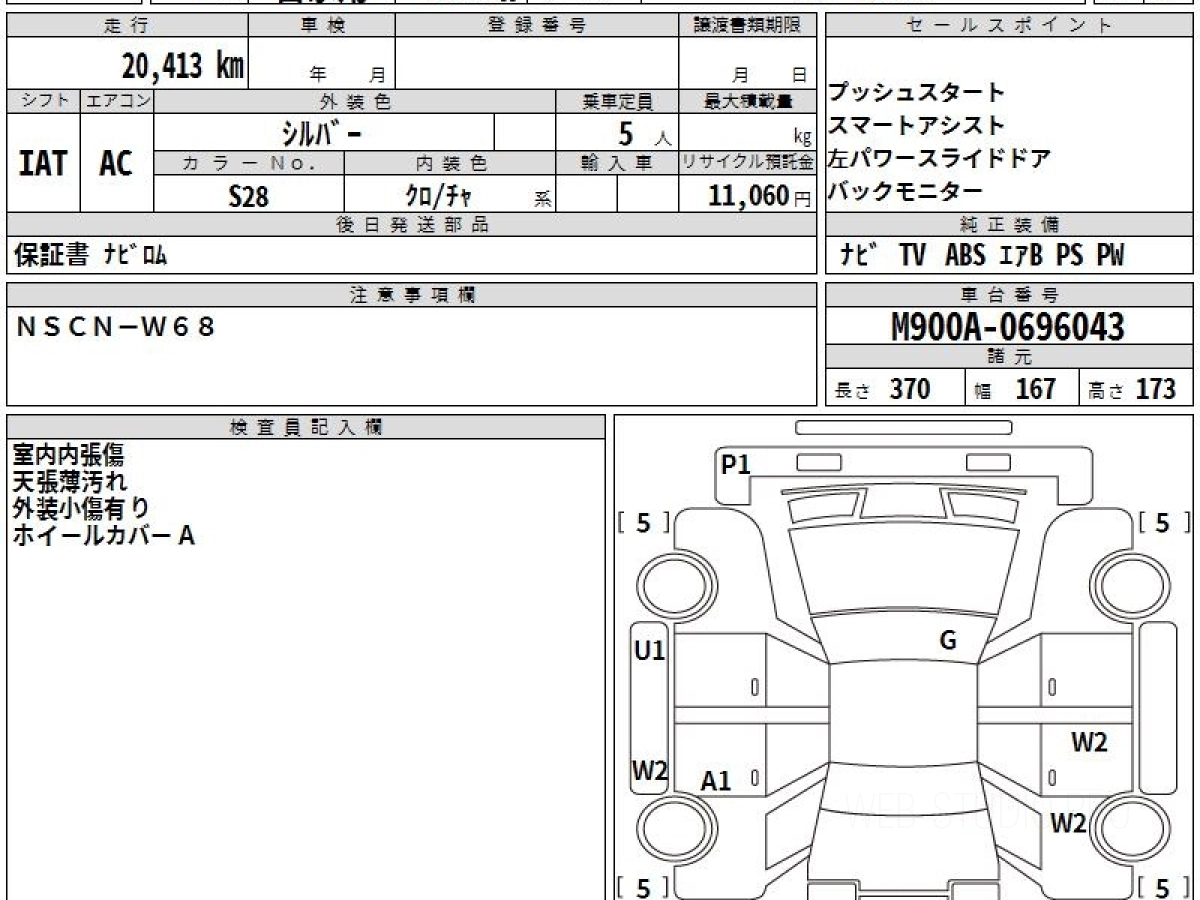Screen dimensions: 1200x900
Task: Select the mileage value 20,413 km
Action: pyautogui.click(x=183, y=66)
